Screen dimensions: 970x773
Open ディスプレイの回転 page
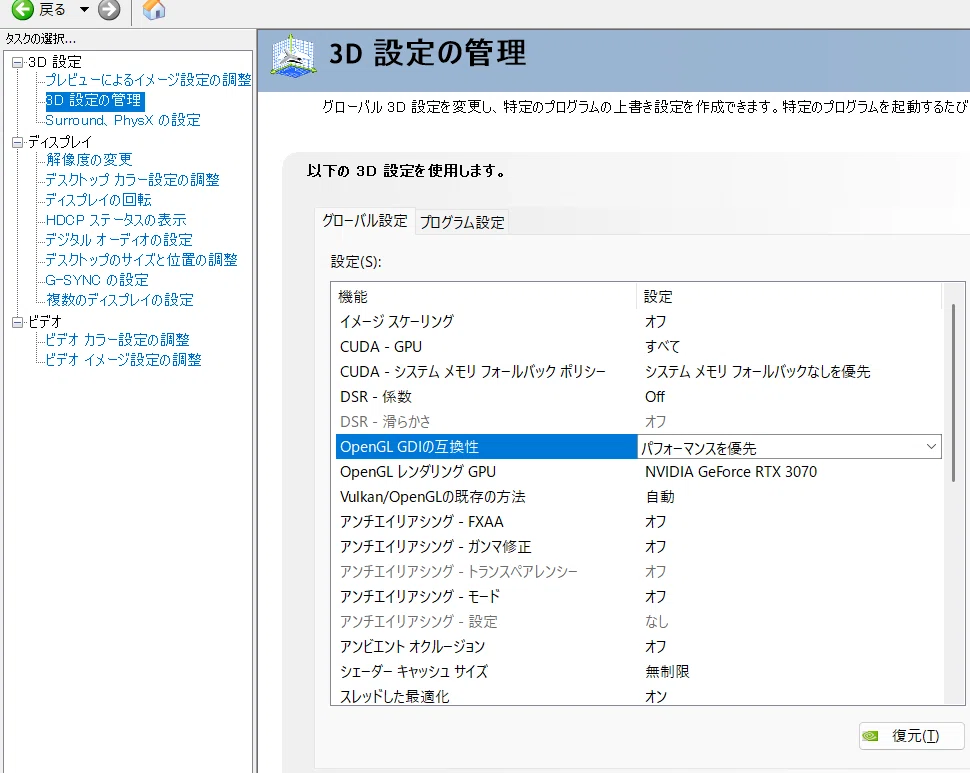(98, 200)
